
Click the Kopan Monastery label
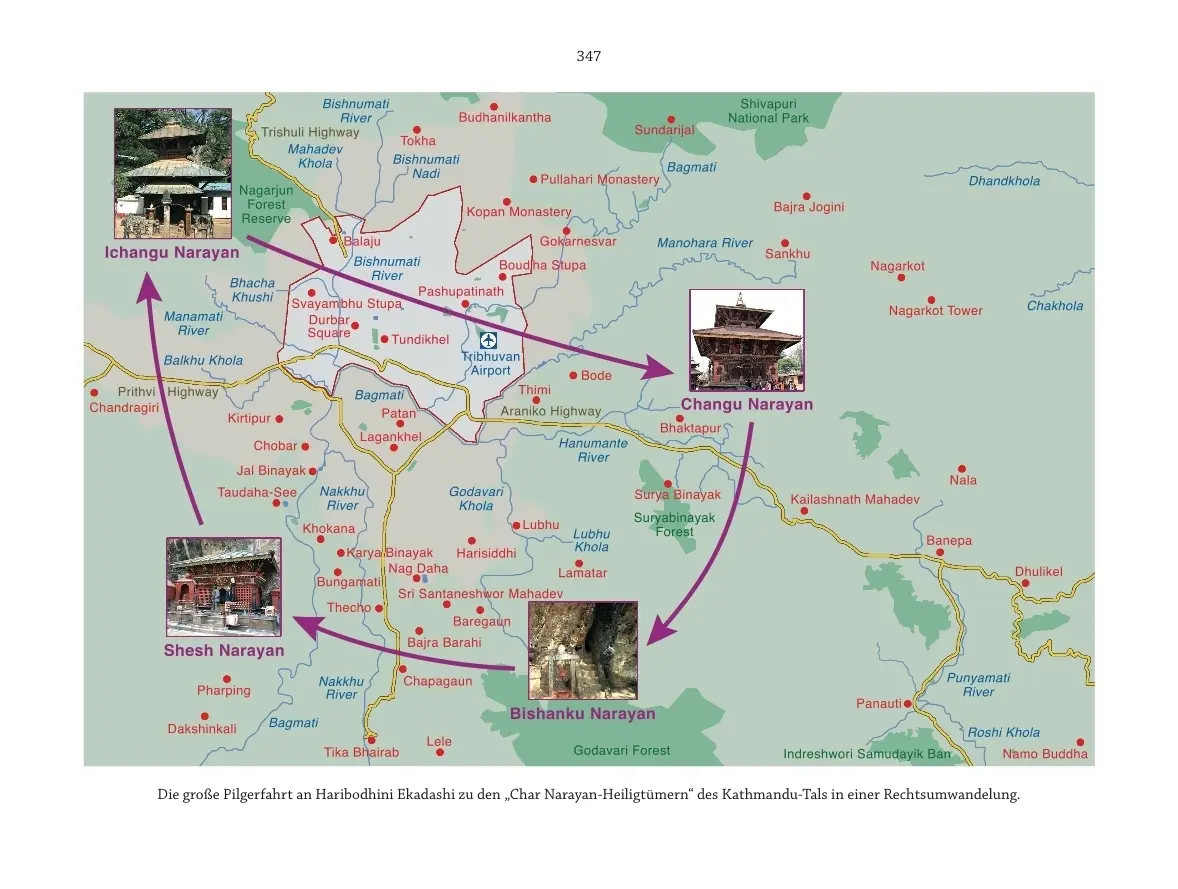point(519,212)
